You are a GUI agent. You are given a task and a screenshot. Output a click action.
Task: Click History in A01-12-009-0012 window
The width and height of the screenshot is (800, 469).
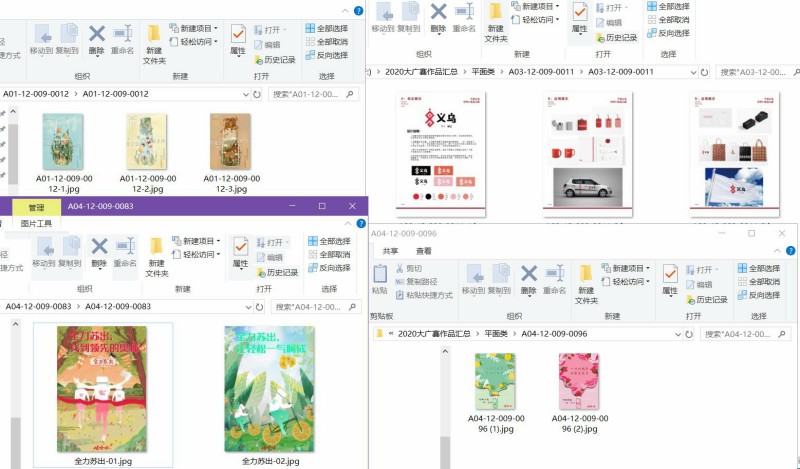(275, 60)
